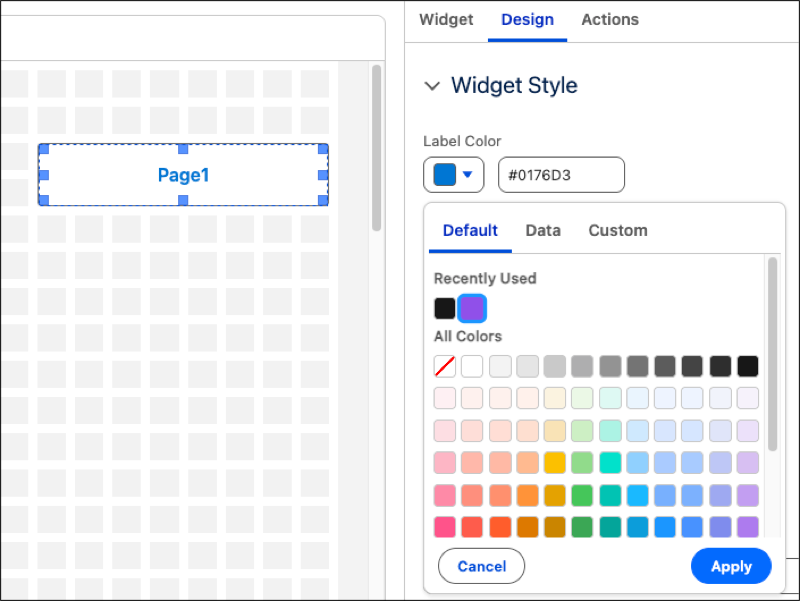Click the canvas vertical scrollbar
Screen dimensions: 800x601
click(x=377, y=148)
